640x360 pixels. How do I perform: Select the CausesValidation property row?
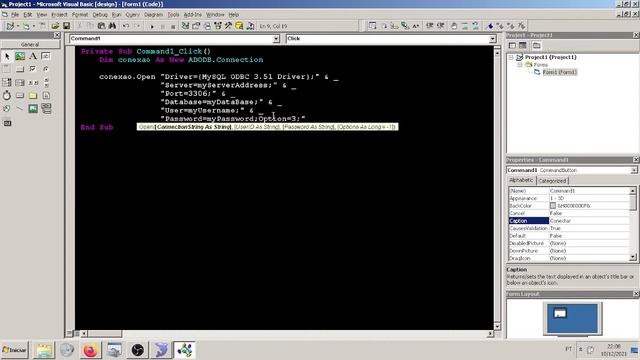tap(569, 228)
